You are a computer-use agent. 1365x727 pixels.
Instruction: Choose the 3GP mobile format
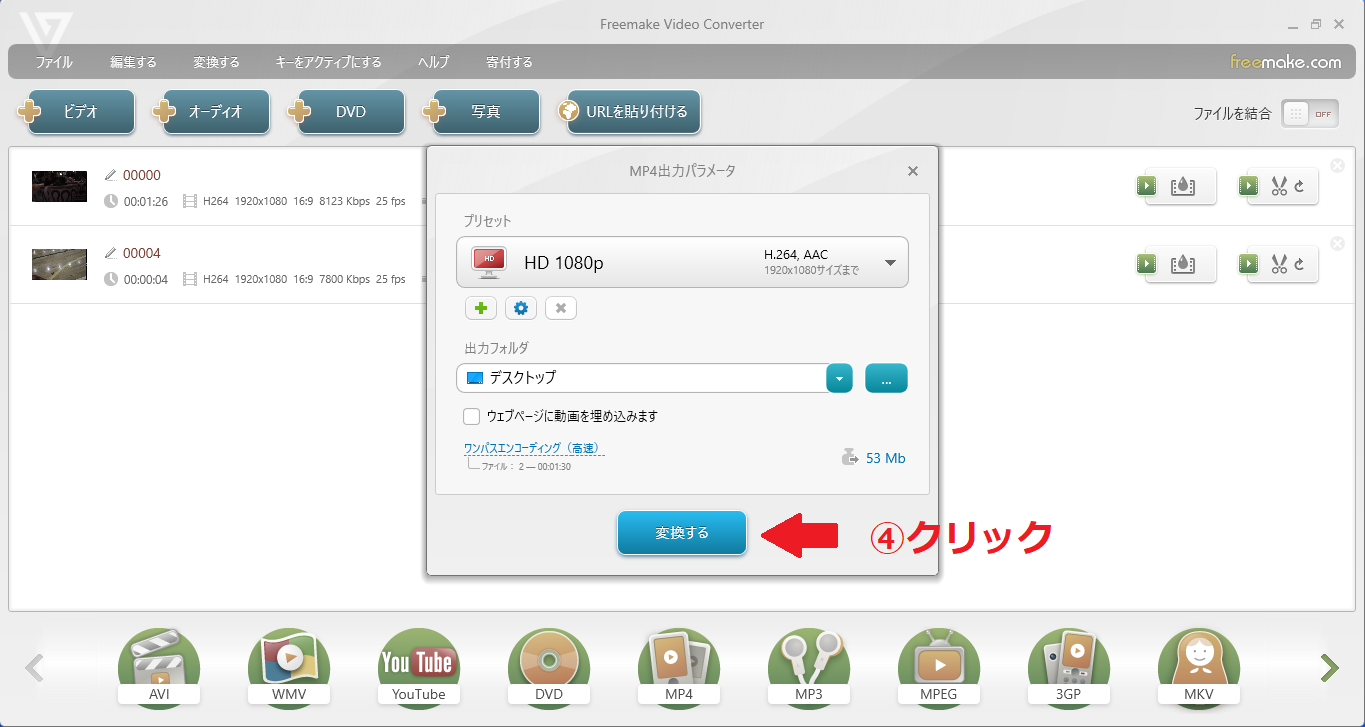tap(1069, 667)
